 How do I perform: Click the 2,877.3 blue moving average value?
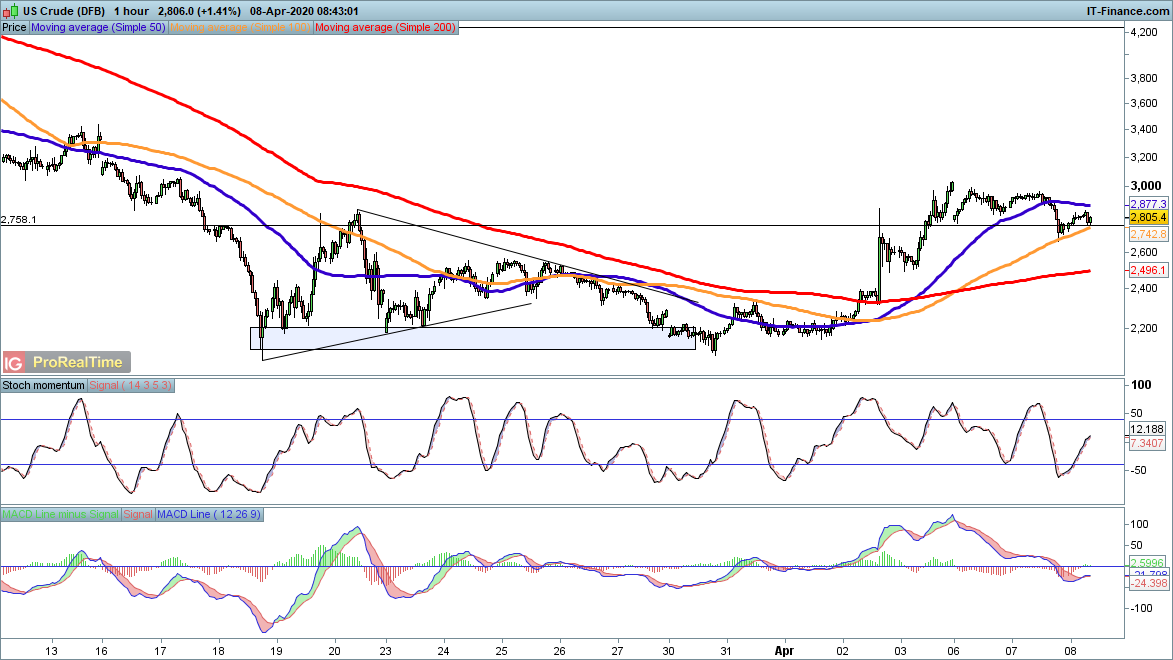coord(1148,204)
